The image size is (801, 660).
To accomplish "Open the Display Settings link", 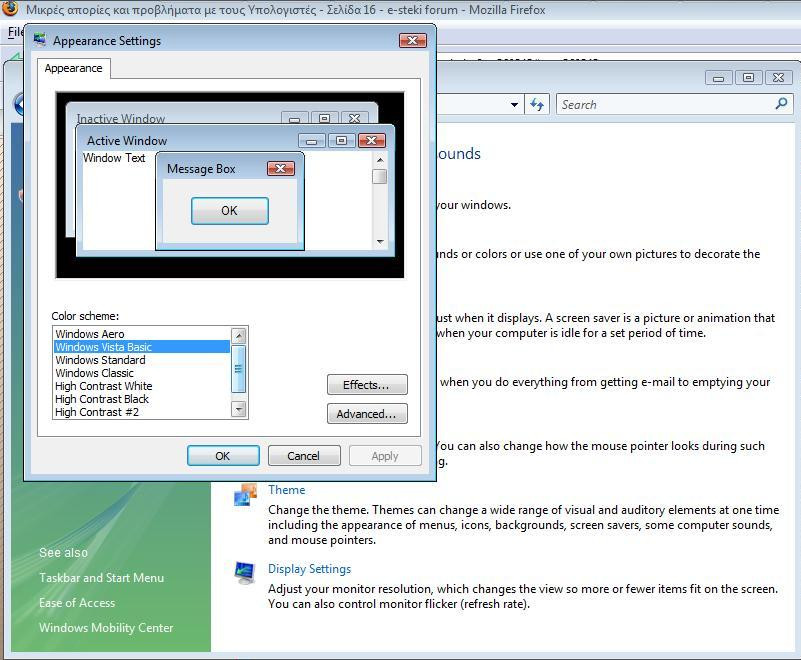I will pos(309,569).
